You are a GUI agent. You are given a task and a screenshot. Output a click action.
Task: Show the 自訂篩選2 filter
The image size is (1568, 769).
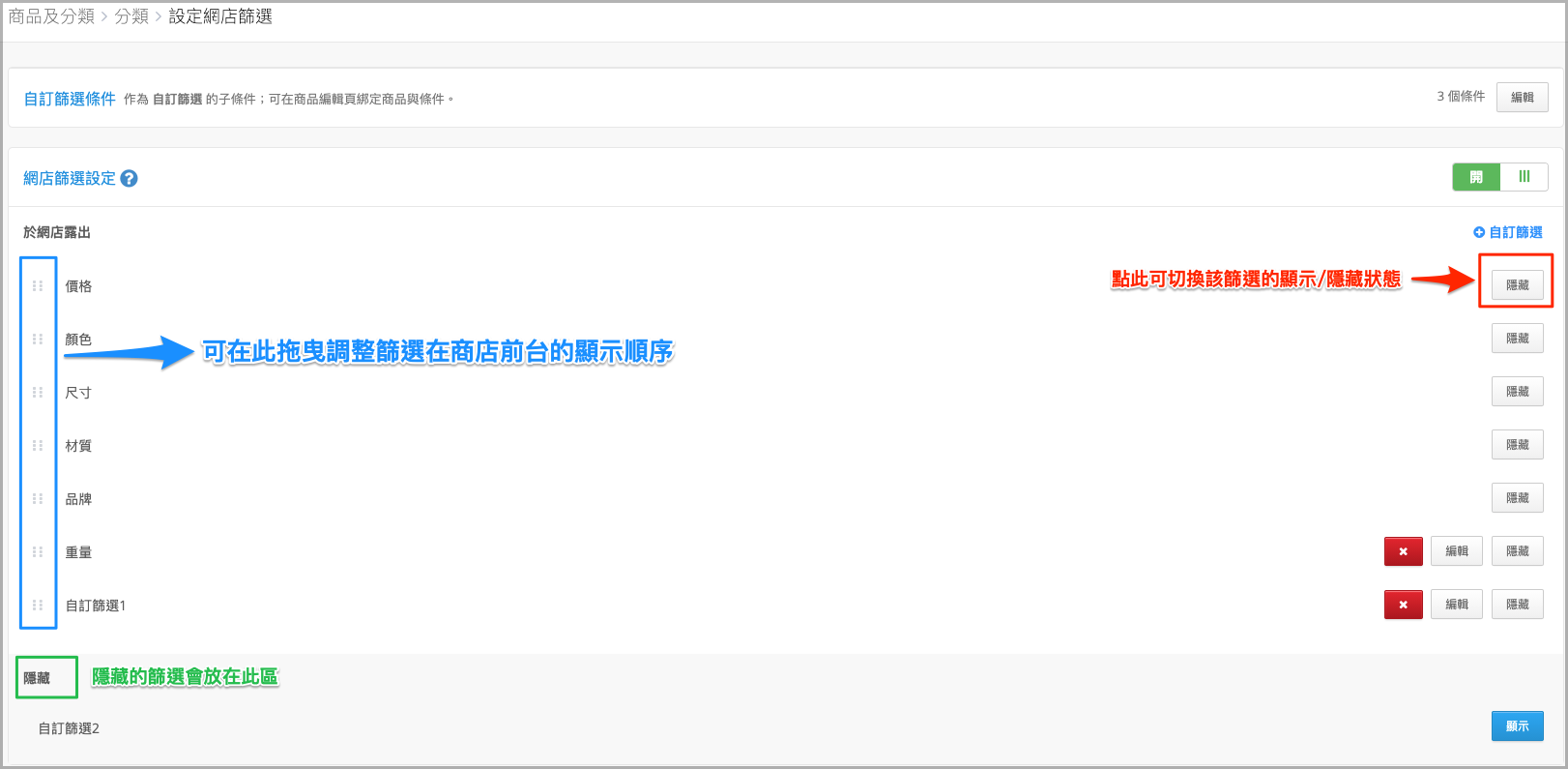(1517, 726)
